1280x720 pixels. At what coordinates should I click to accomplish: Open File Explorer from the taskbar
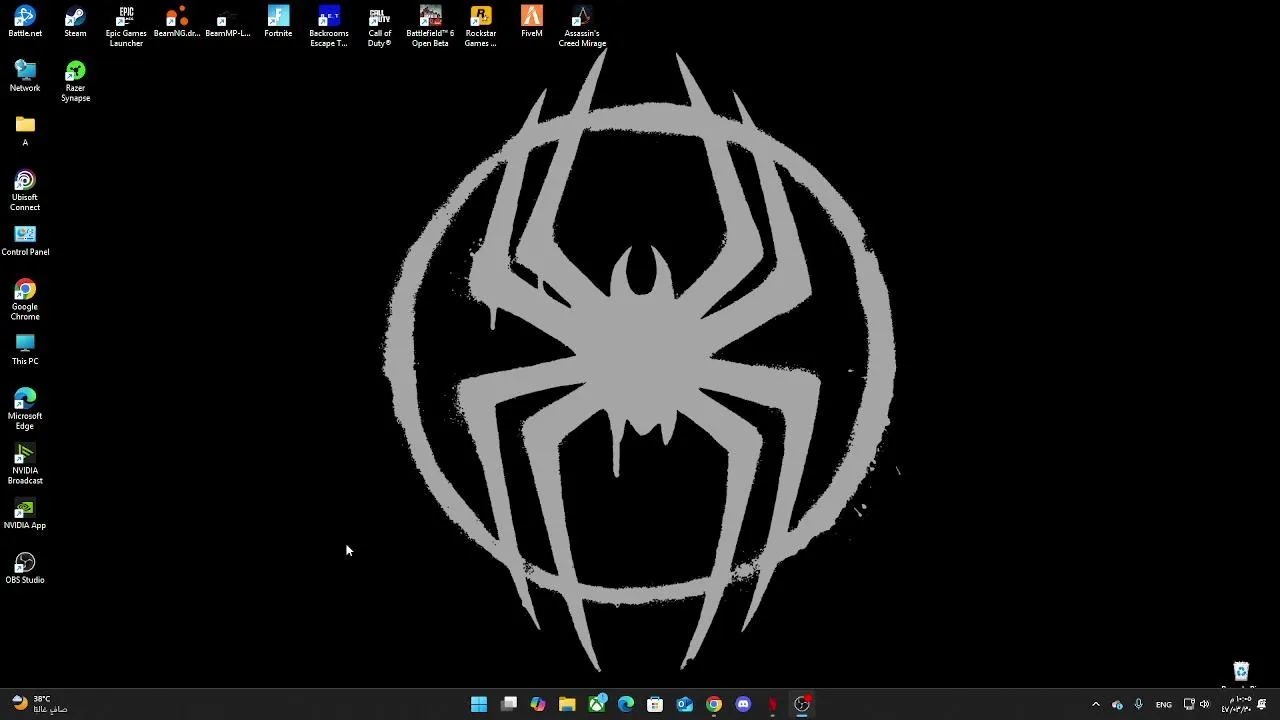[567, 704]
